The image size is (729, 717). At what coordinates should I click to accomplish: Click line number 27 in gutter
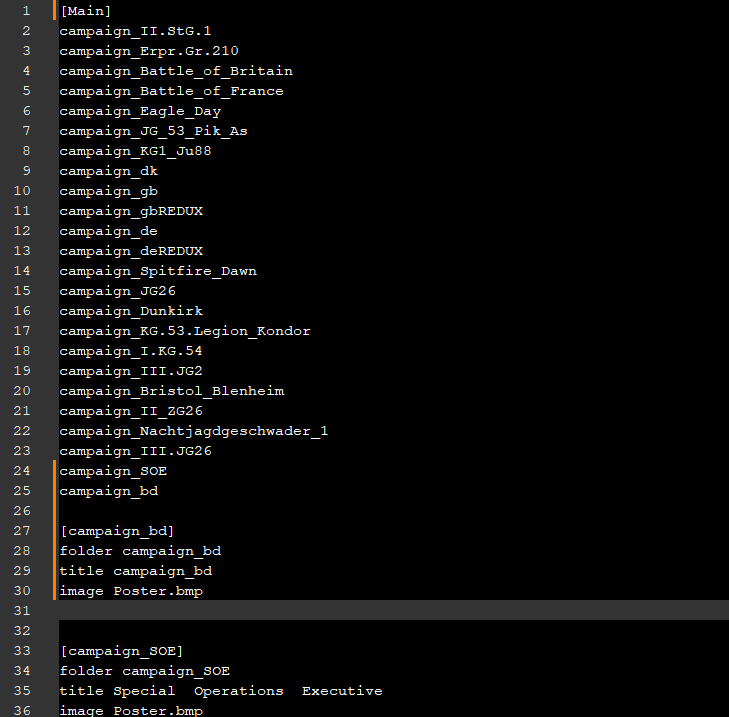pos(22,531)
